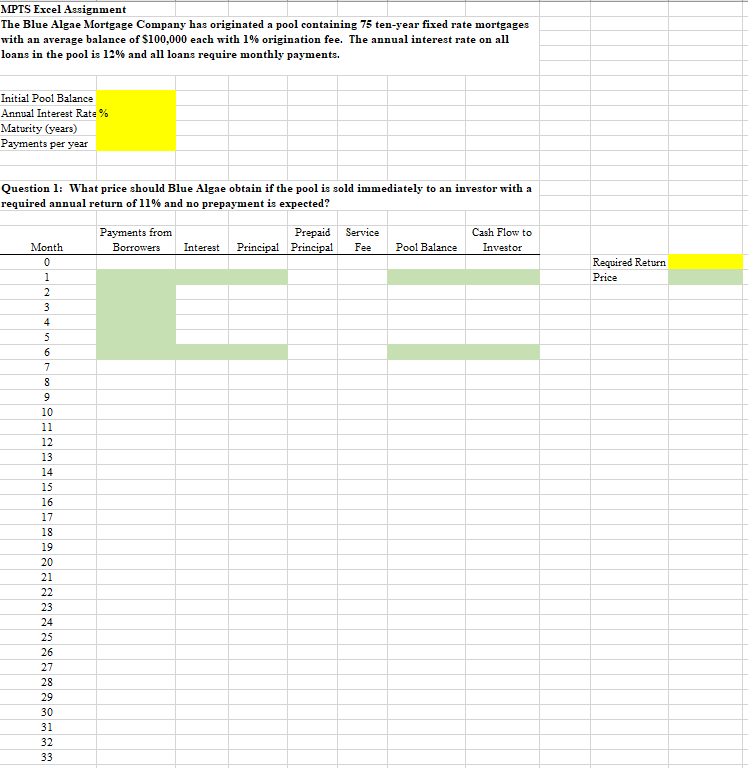Select the yellow Payments per year input cell
Viewport: 748px width, 768px height.
coord(136,144)
